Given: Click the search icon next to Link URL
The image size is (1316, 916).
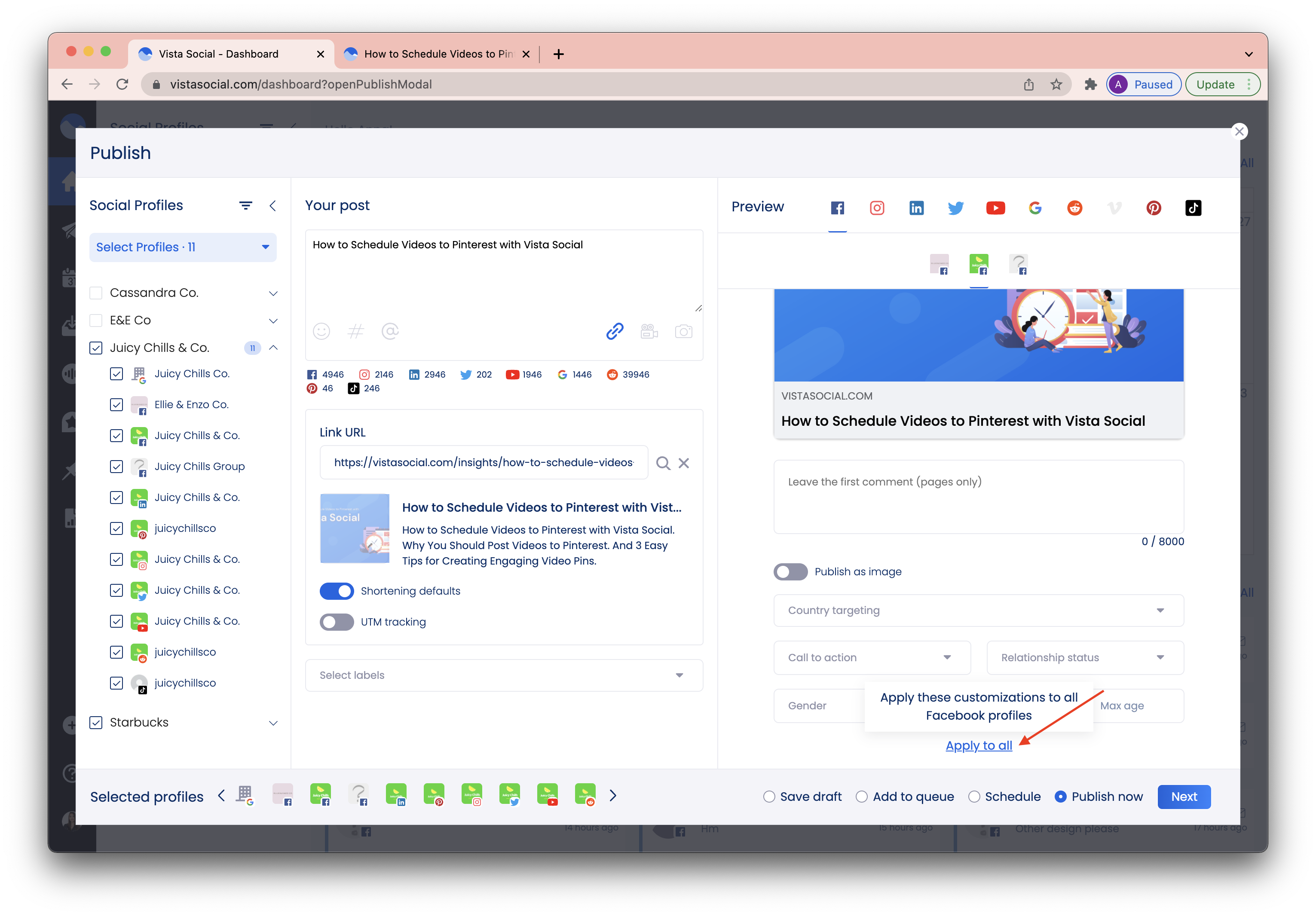Looking at the screenshot, I should pos(663,463).
